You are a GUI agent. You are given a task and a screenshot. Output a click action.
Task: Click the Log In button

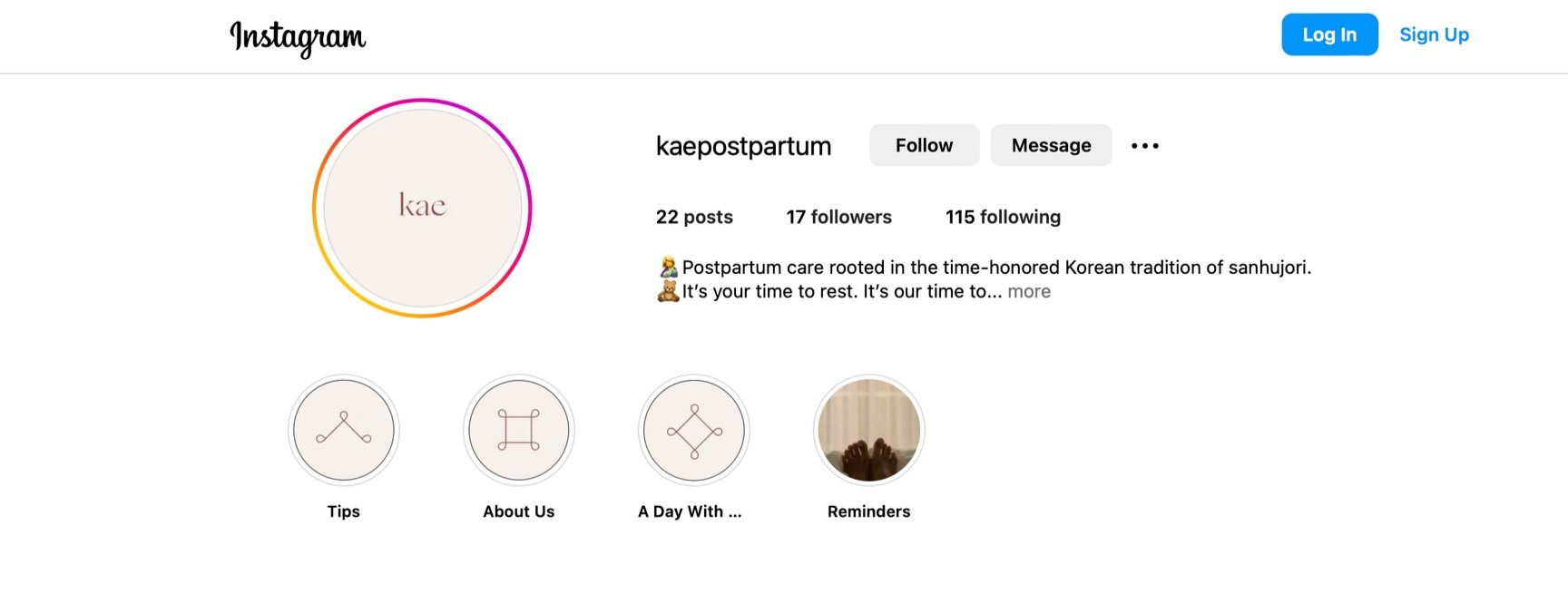1329,34
